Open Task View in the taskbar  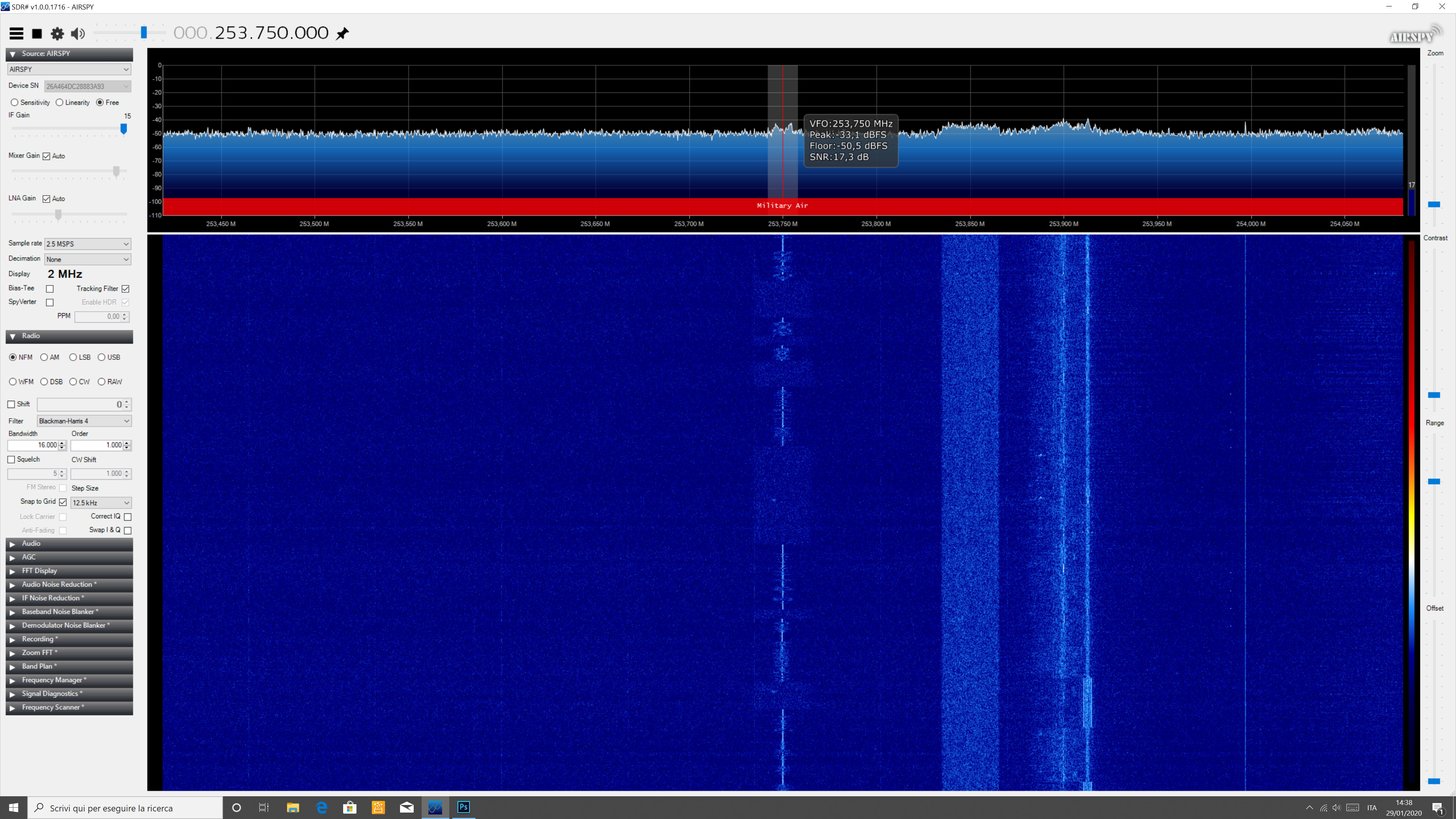point(264,808)
